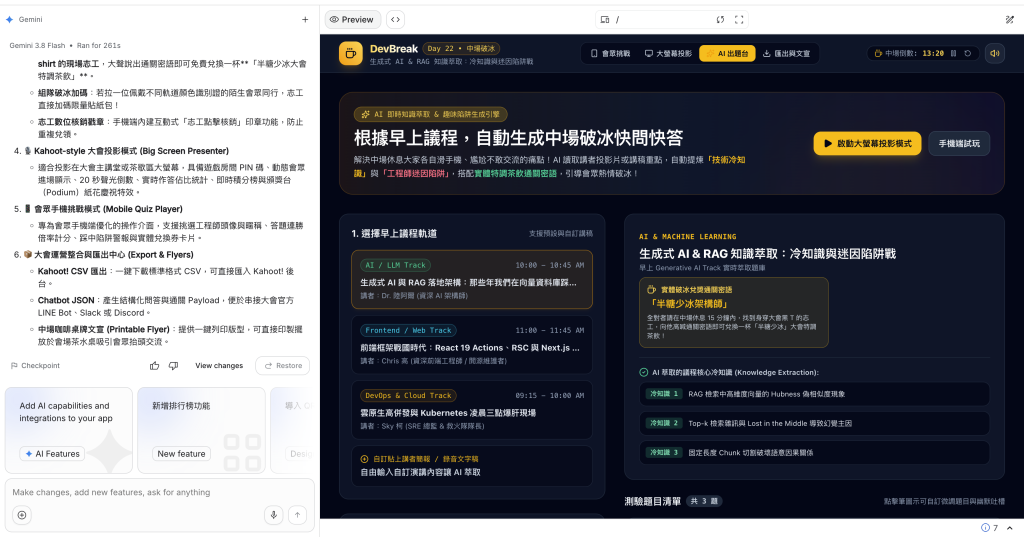This screenshot has width=1024, height=537.
Task: Switch to the Preview tab
Action: click(353, 20)
